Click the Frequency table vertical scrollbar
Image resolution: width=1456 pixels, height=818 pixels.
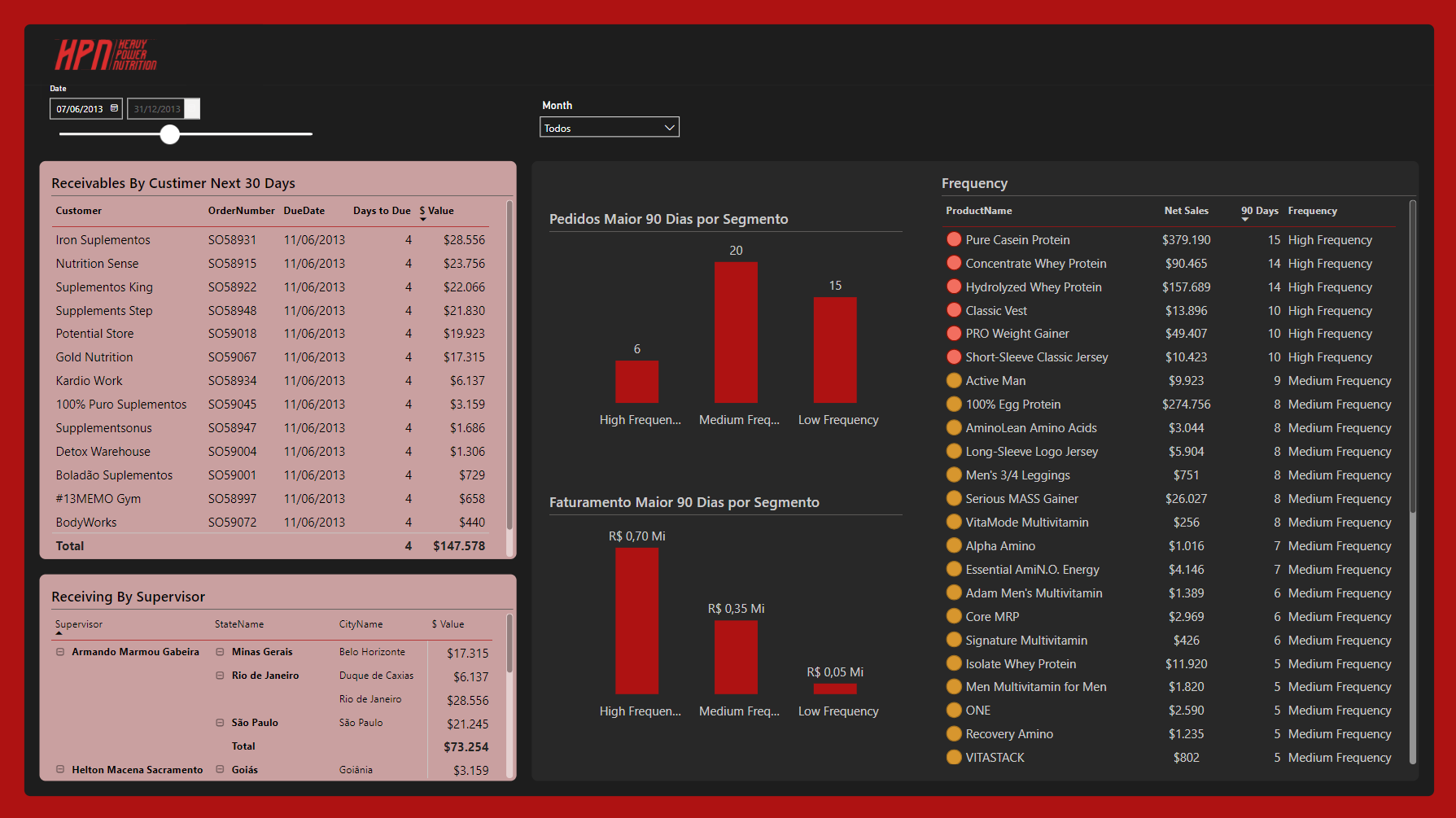(1413, 357)
